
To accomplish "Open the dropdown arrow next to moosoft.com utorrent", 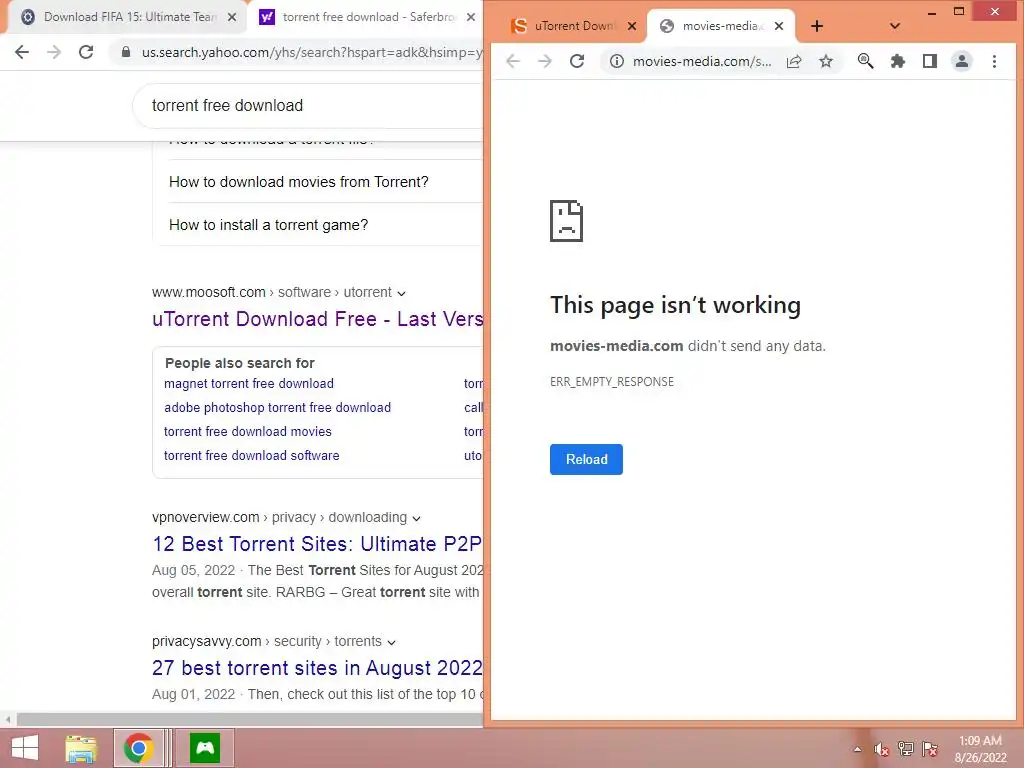I will click(x=402, y=293).
